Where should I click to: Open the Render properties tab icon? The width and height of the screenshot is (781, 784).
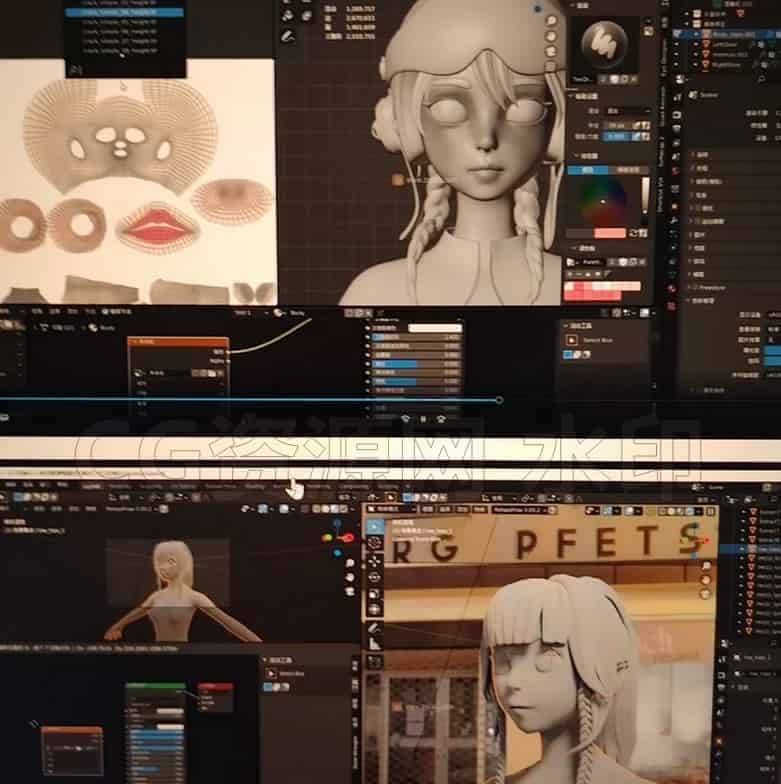(676, 114)
